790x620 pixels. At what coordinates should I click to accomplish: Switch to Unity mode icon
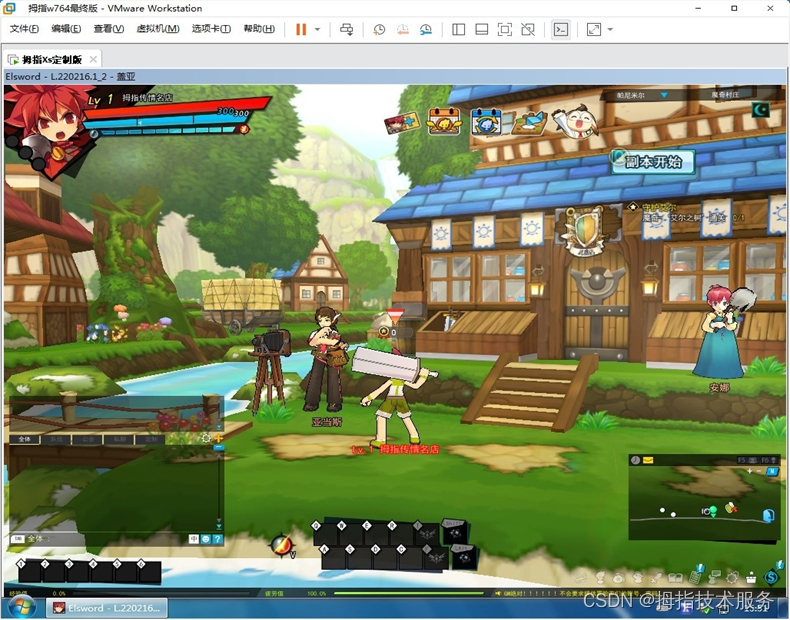528,29
